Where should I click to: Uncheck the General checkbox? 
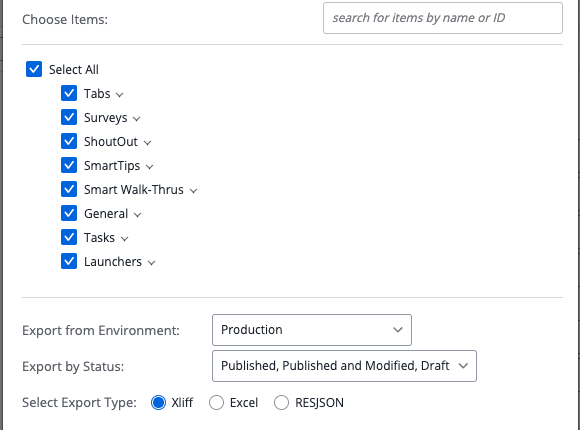click(69, 213)
